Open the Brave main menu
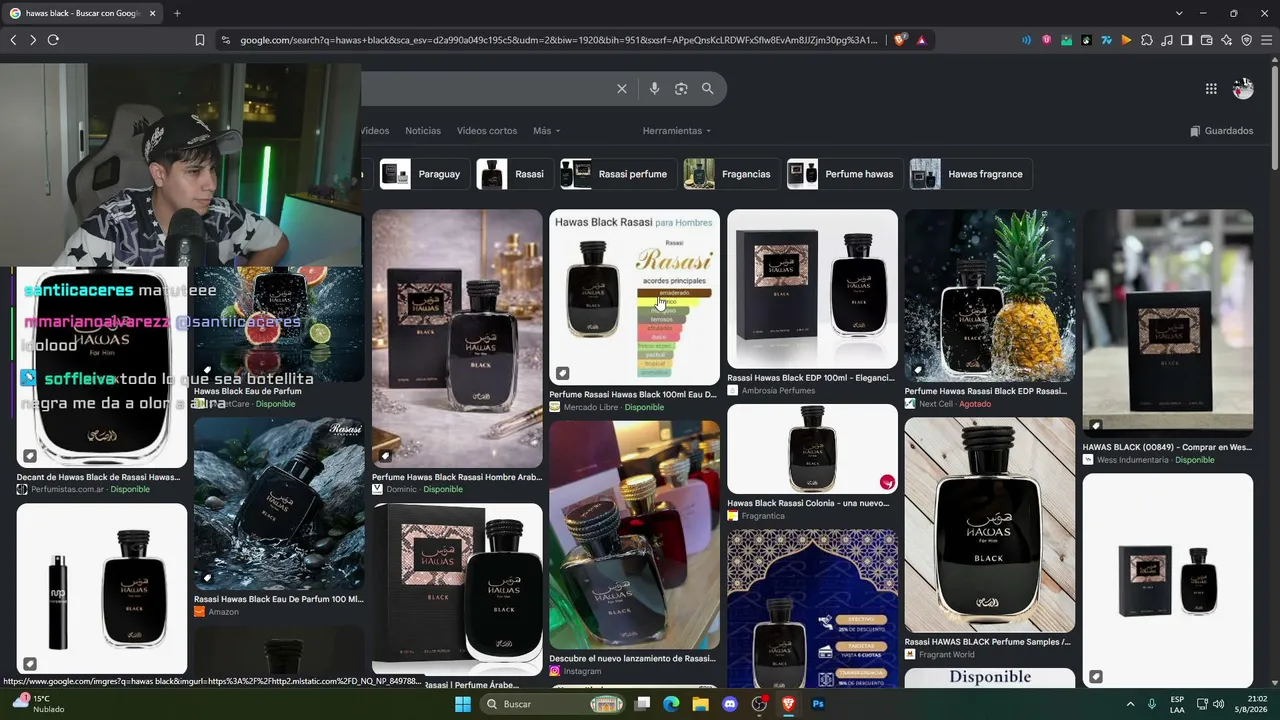 click(x=1267, y=40)
